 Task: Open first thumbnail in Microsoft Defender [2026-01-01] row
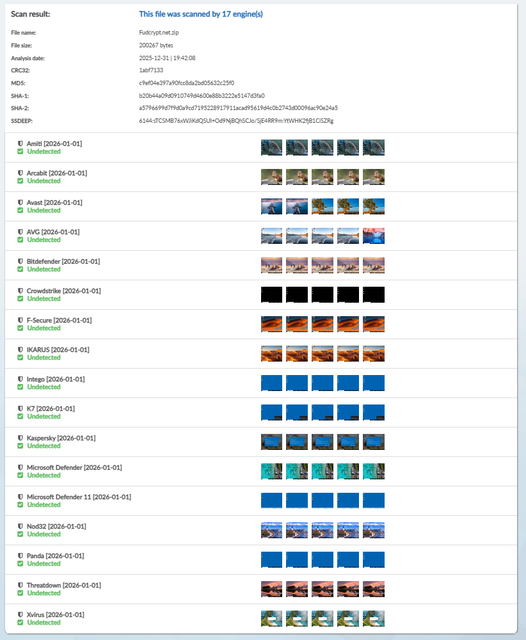[x=271, y=471]
